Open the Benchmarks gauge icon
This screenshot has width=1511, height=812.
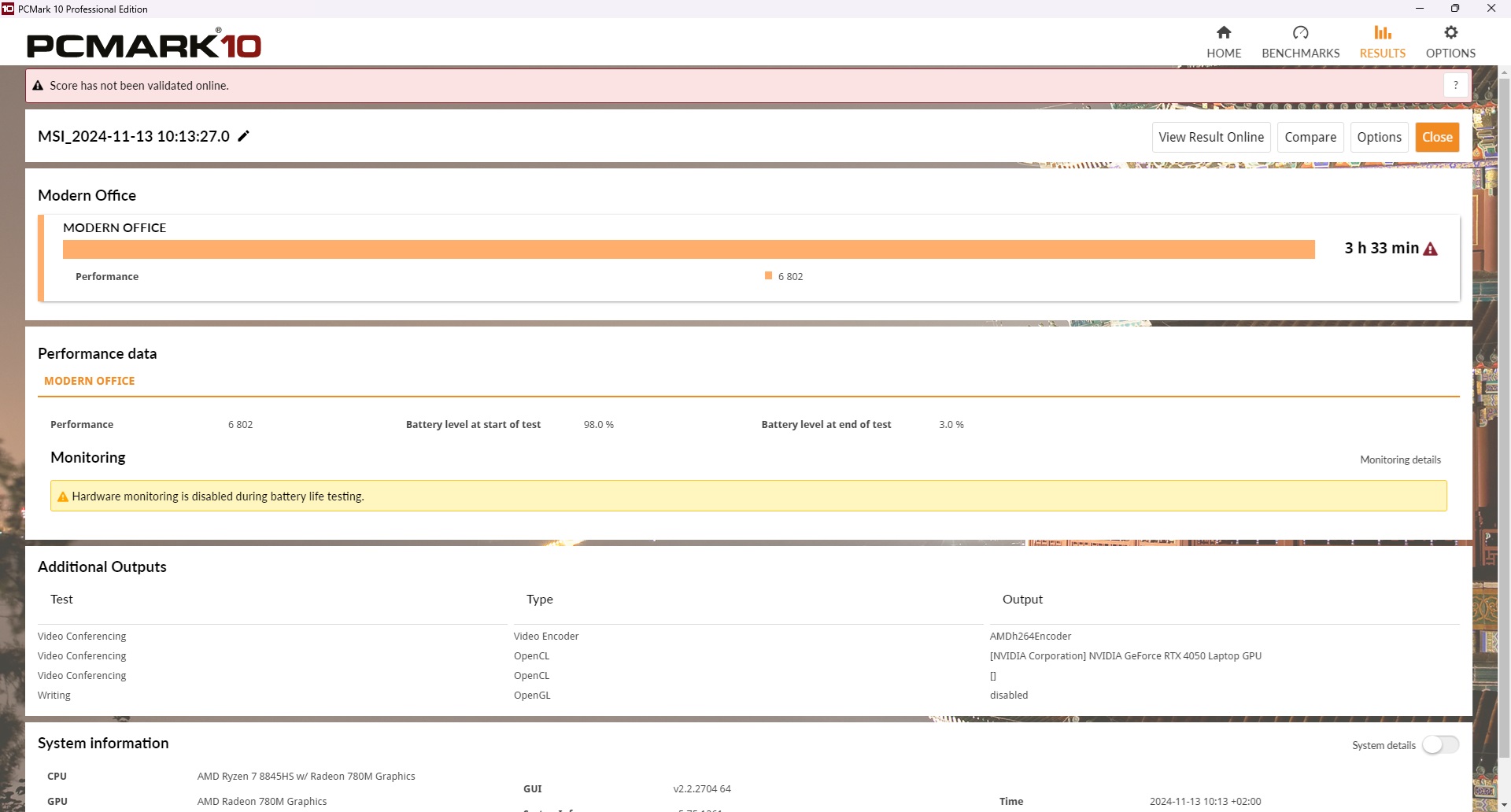coord(1300,33)
